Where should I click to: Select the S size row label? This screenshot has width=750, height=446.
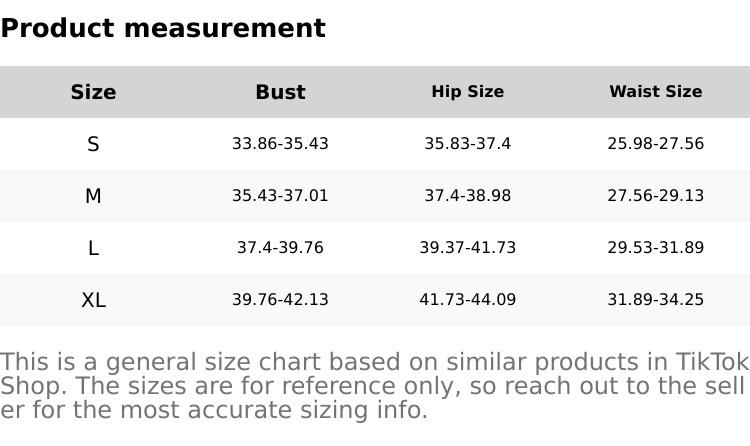tap(93, 144)
